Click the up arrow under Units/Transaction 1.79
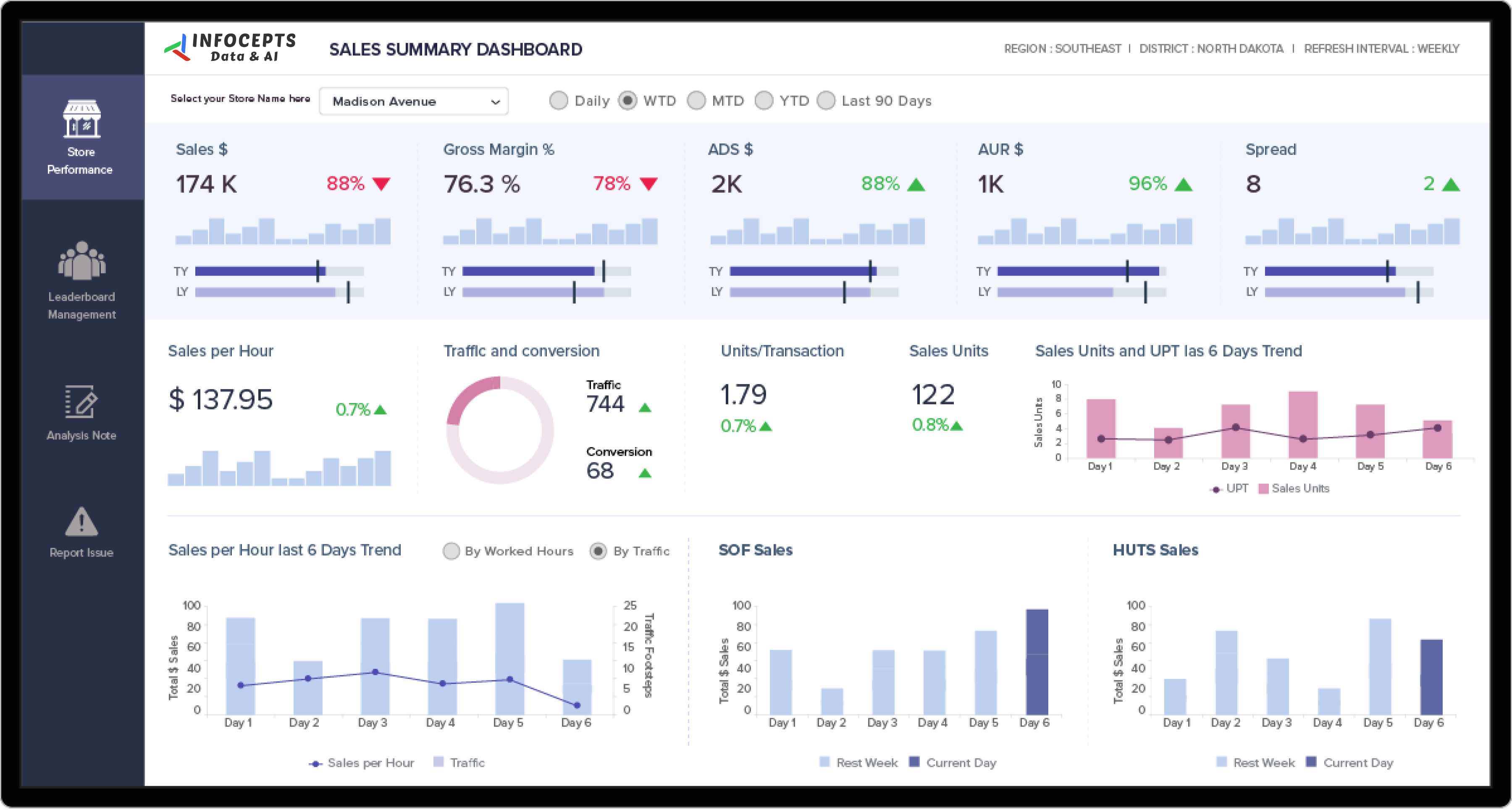Screen dimensions: 1512x810 click(x=765, y=427)
